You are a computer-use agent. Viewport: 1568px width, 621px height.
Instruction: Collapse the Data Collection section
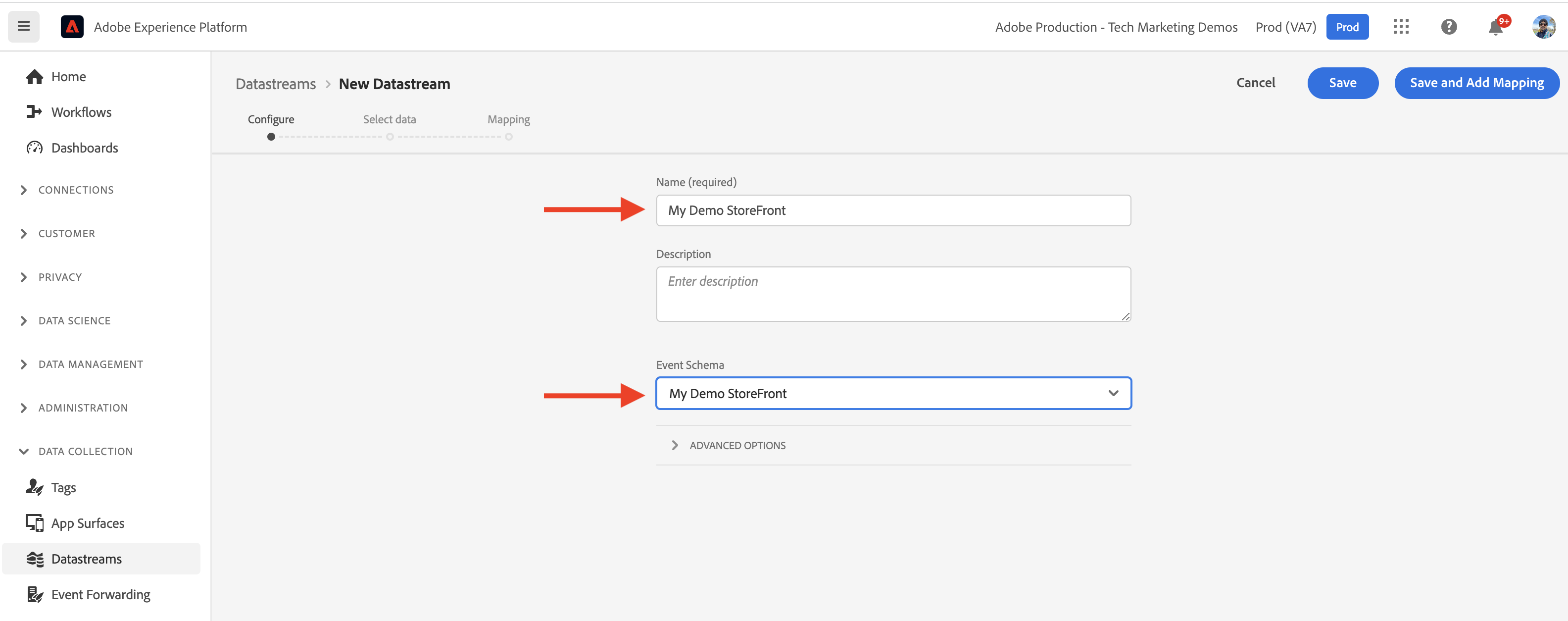85,451
